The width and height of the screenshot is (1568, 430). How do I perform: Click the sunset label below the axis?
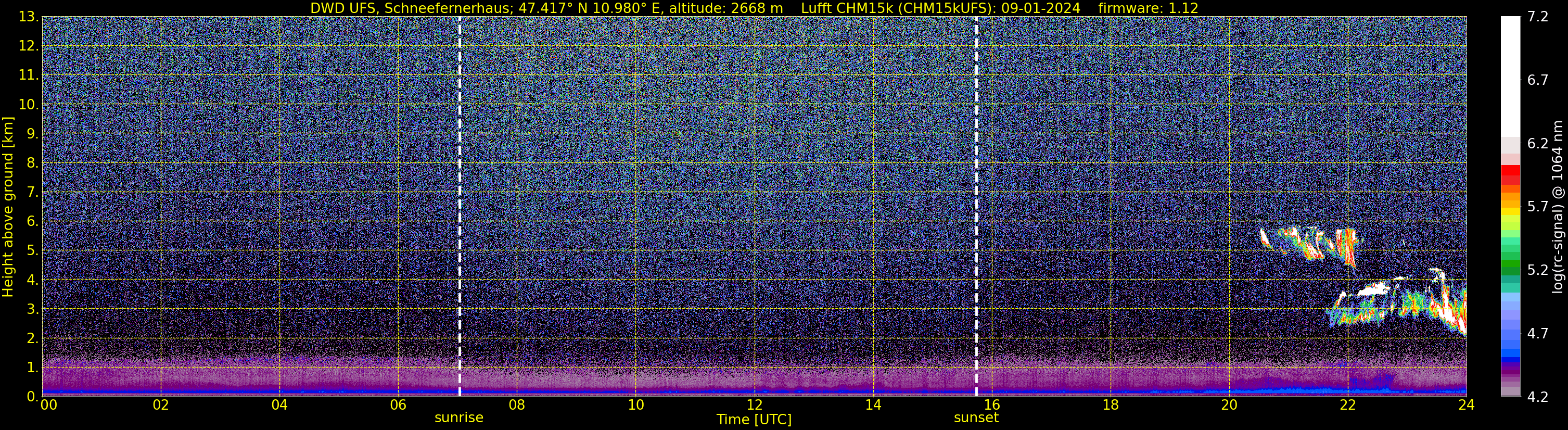[x=976, y=417]
